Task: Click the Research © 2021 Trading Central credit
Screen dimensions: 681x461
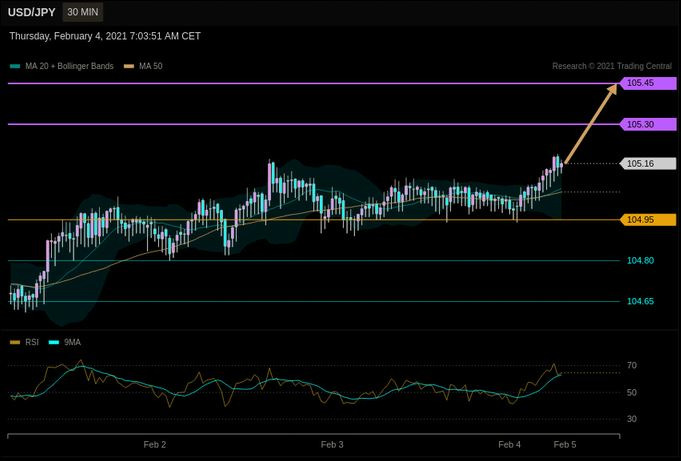Action: click(x=612, y=66)
